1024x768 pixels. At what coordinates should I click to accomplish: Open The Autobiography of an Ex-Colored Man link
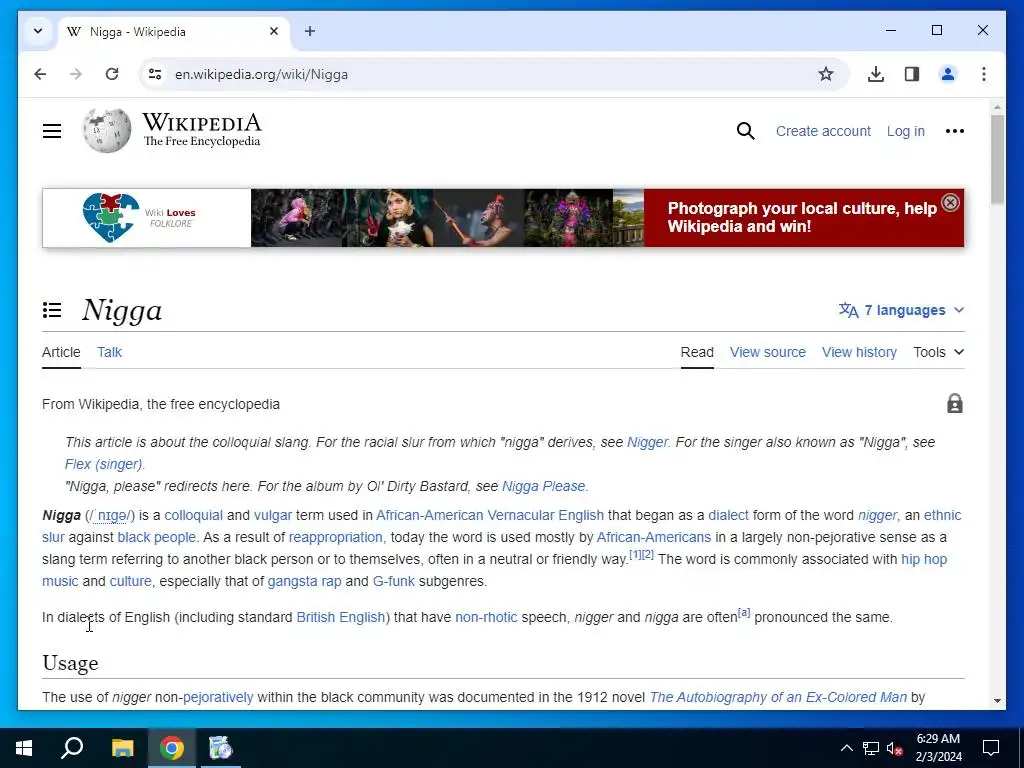778,697
